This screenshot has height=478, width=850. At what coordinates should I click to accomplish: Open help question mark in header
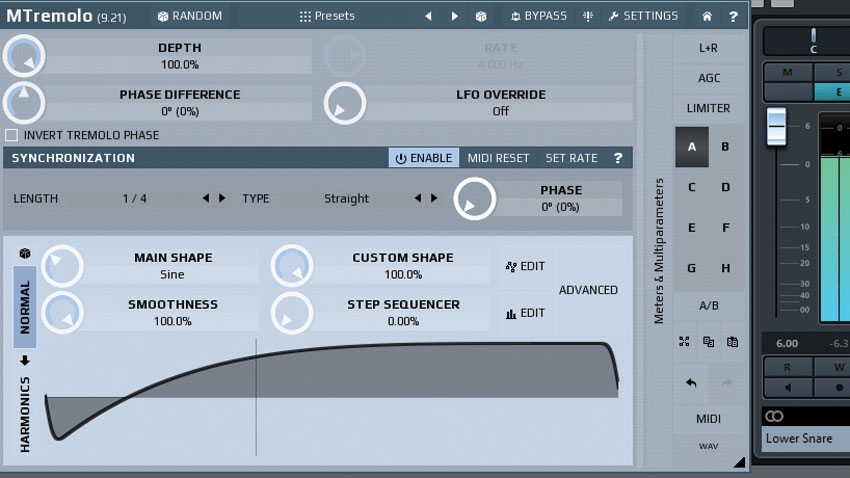(733, 16)
